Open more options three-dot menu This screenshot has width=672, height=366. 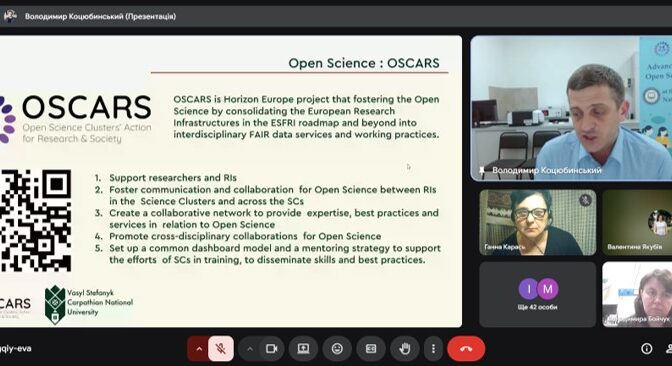pyautogui.click(x=433, y=349)
